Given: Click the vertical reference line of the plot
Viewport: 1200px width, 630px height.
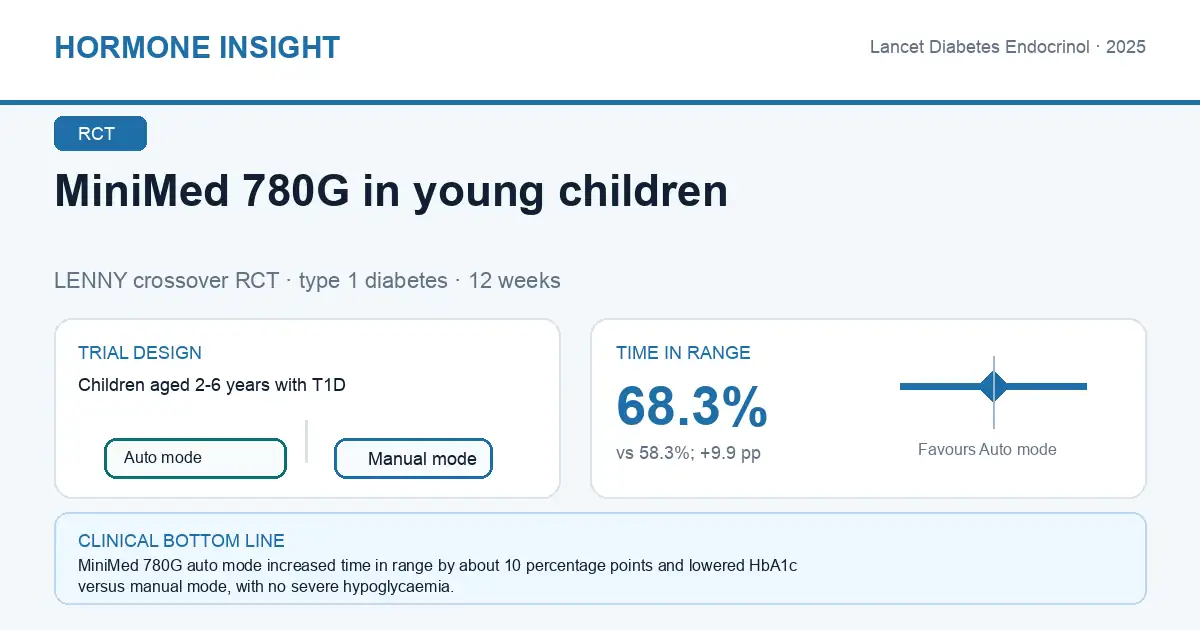Looking at the screenshot, I should coord(993,392).
